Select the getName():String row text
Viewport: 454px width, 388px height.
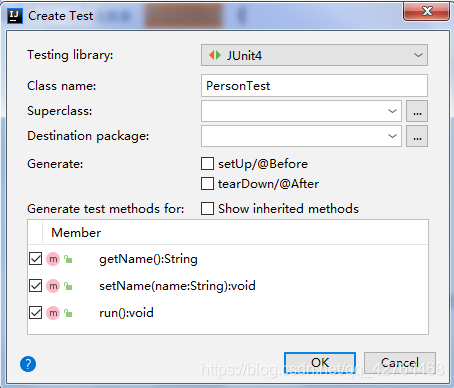[x=148, y=259]
